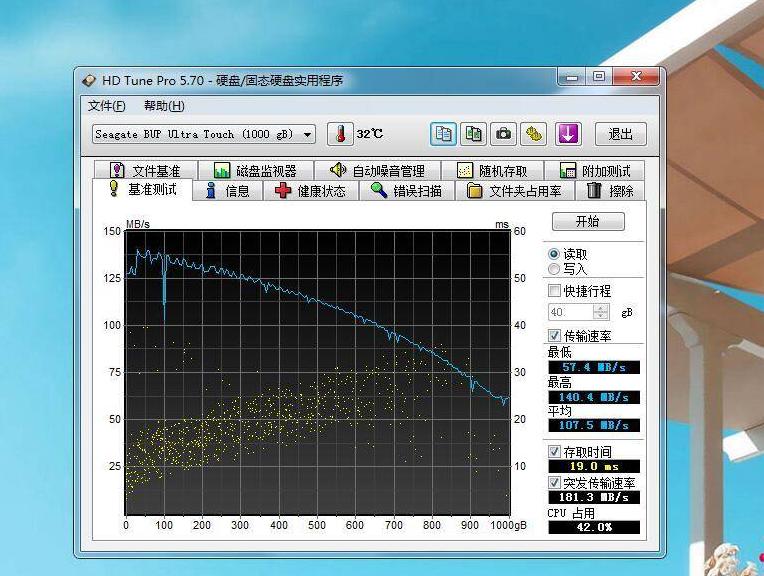Click the 140.4 MB/s maximum value
Viewport: 764px width, 576px height.
coord(594,397)
